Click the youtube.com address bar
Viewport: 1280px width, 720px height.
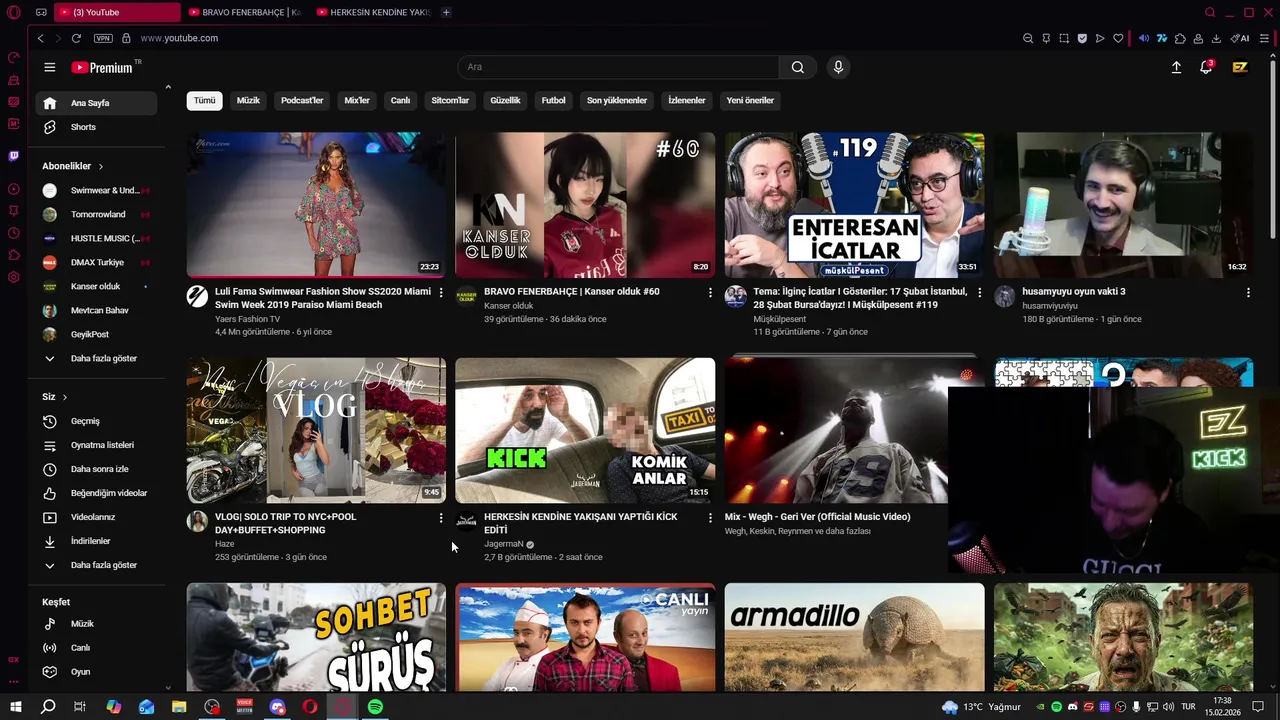[179, 38]
